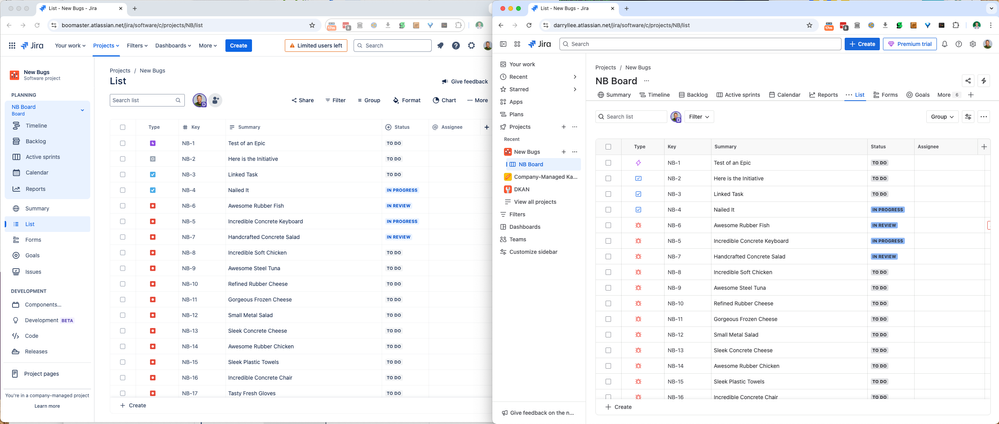Expand Recent chevron in darryllee sidebar

pyautogui.click(x=575, y=77)
